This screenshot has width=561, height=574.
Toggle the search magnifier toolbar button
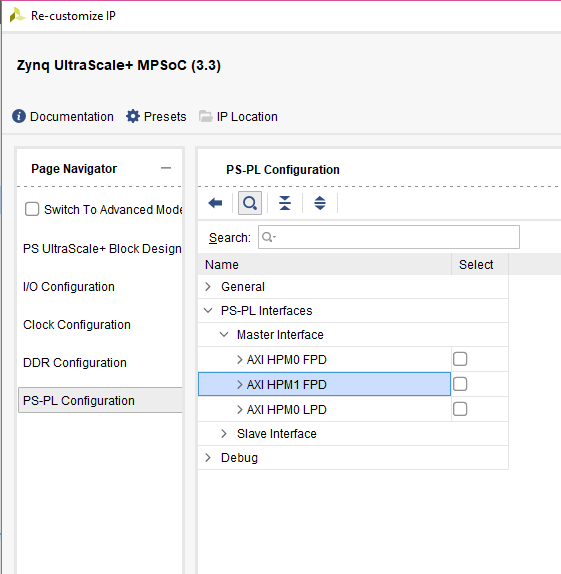tap(250, 203)
